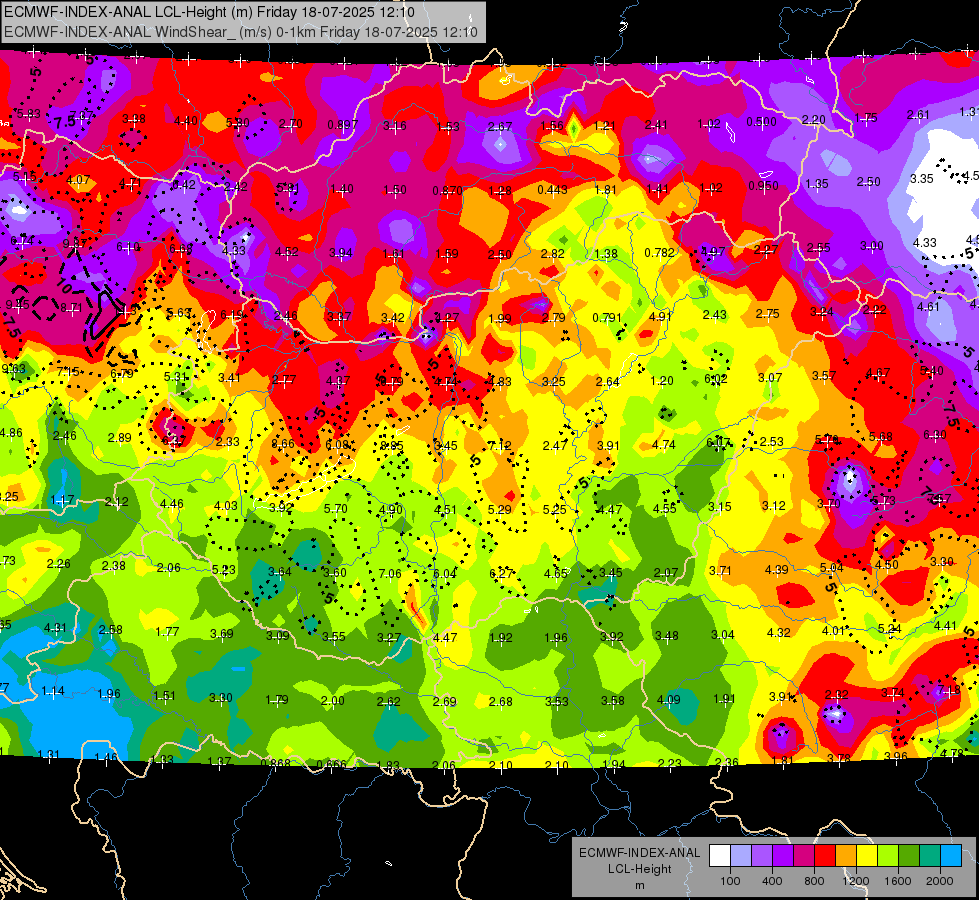Click the 0.791 wind shear value
The width and height of the screenshot is (979, 900).
point(607,318)
